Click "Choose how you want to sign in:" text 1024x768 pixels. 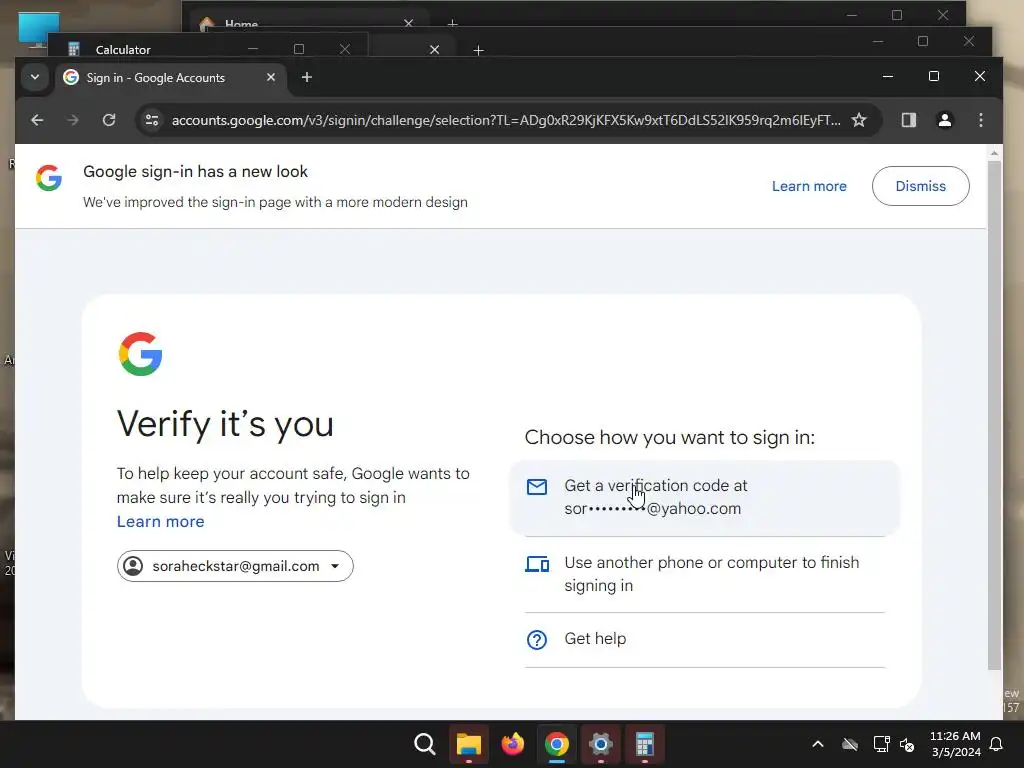669,437
